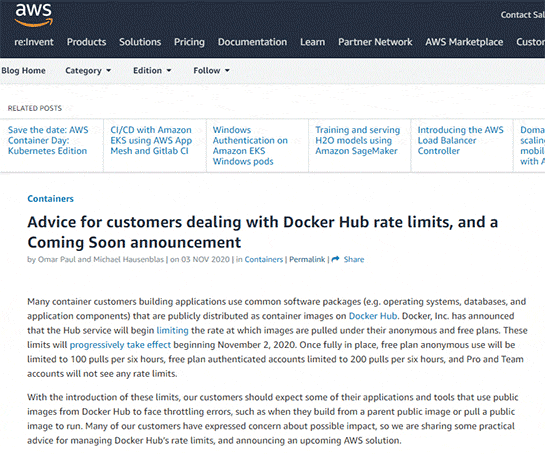Open the Pricing page
The image size is (545, 454).
coord(189,42)
